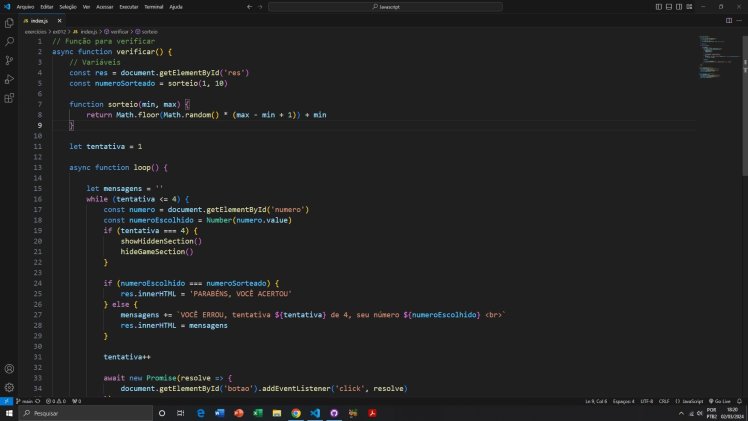Toggle the bottom panel layout icon
The height and width of the screenshot is (421, 748).
[669, 7]
